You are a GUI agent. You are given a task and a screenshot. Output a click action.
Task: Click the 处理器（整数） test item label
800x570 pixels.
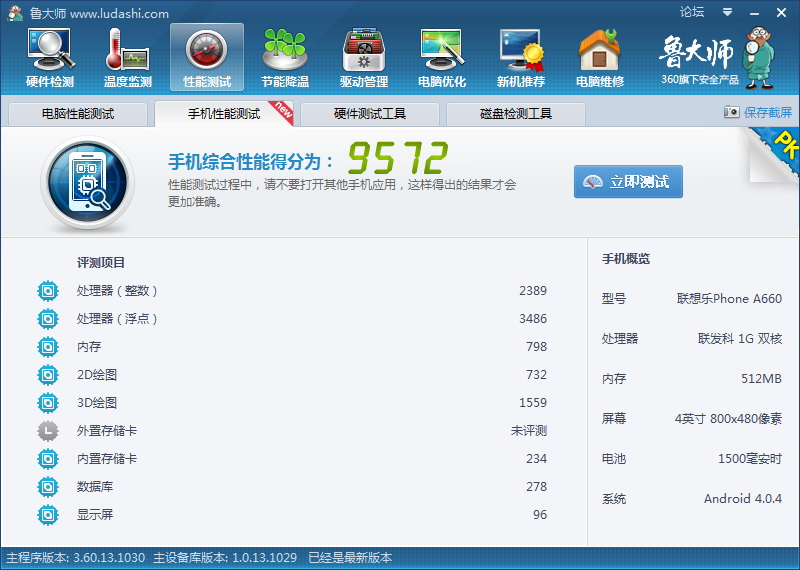pos(117,291)
